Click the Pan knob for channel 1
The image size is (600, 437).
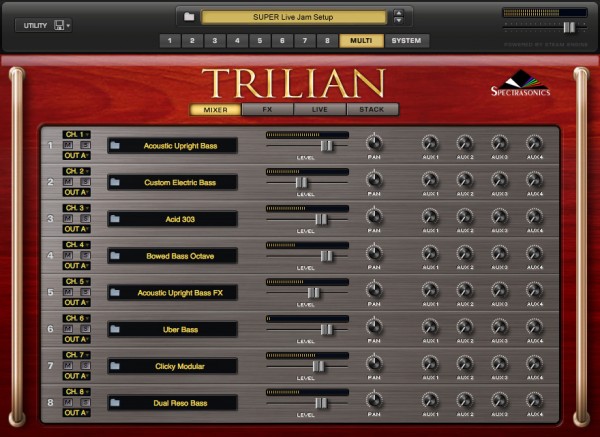point(374,143)
